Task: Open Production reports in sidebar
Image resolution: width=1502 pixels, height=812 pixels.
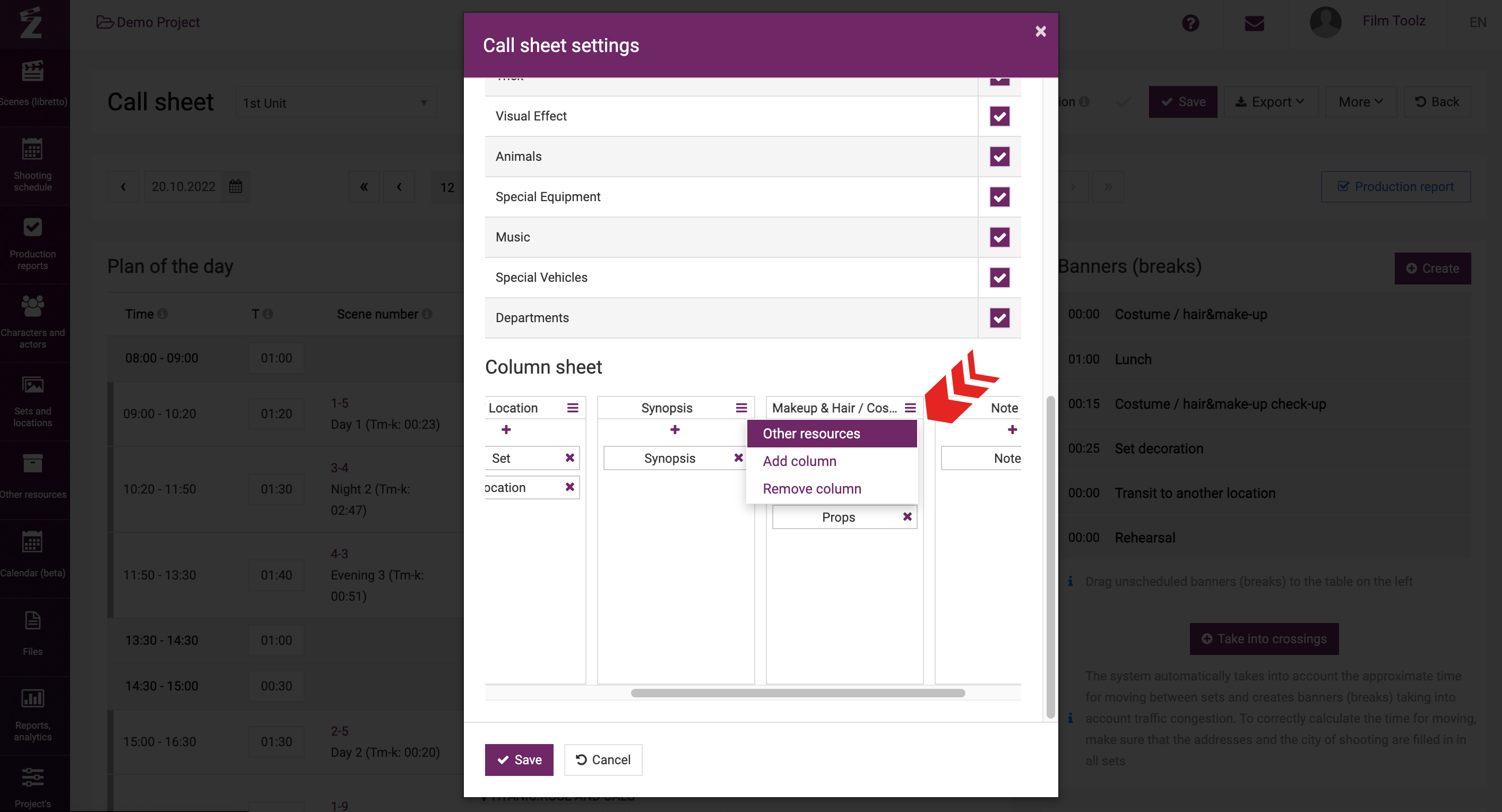Action: [33, 244]
